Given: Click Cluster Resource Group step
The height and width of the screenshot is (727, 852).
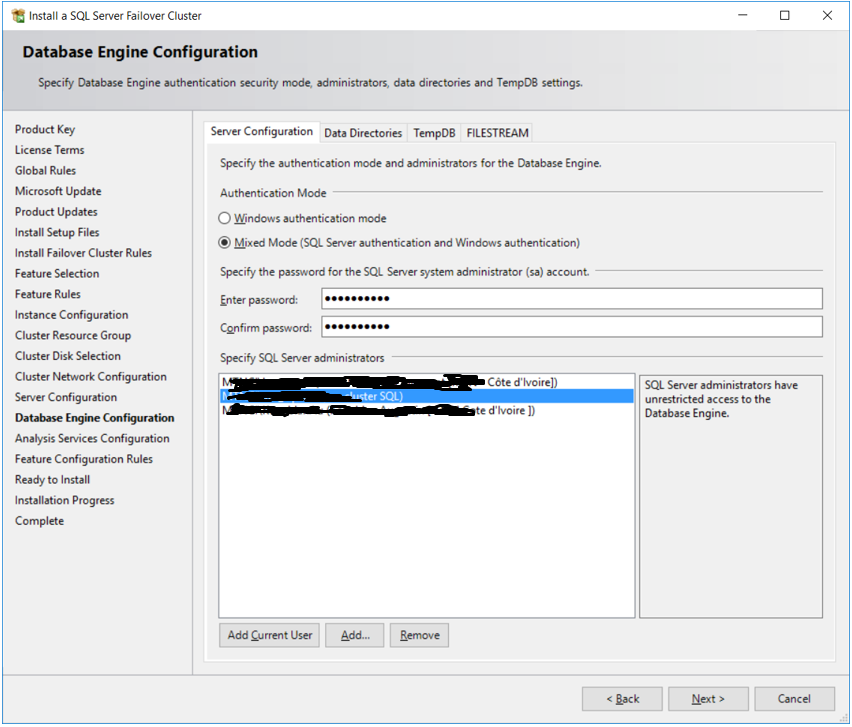Looking at the screenshot, I should (73, 336).
